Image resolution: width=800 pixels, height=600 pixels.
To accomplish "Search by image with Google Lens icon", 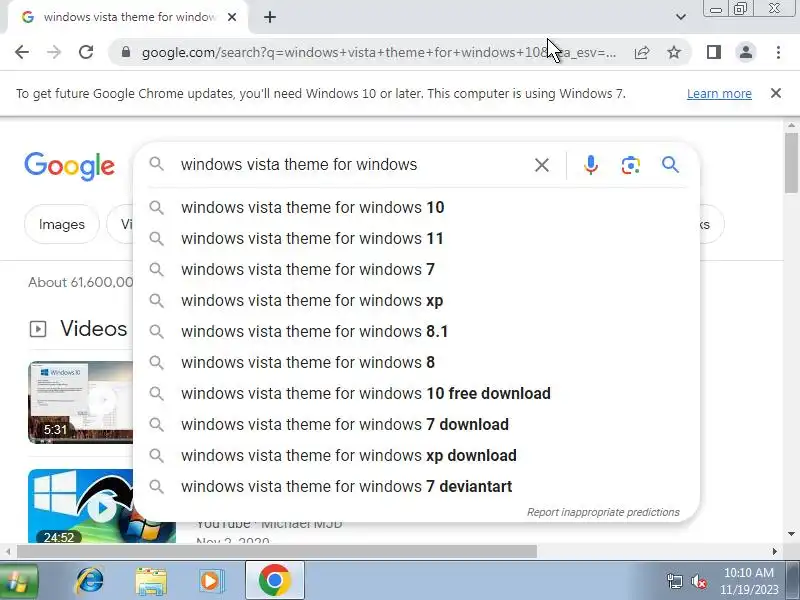I will point(631,165).
